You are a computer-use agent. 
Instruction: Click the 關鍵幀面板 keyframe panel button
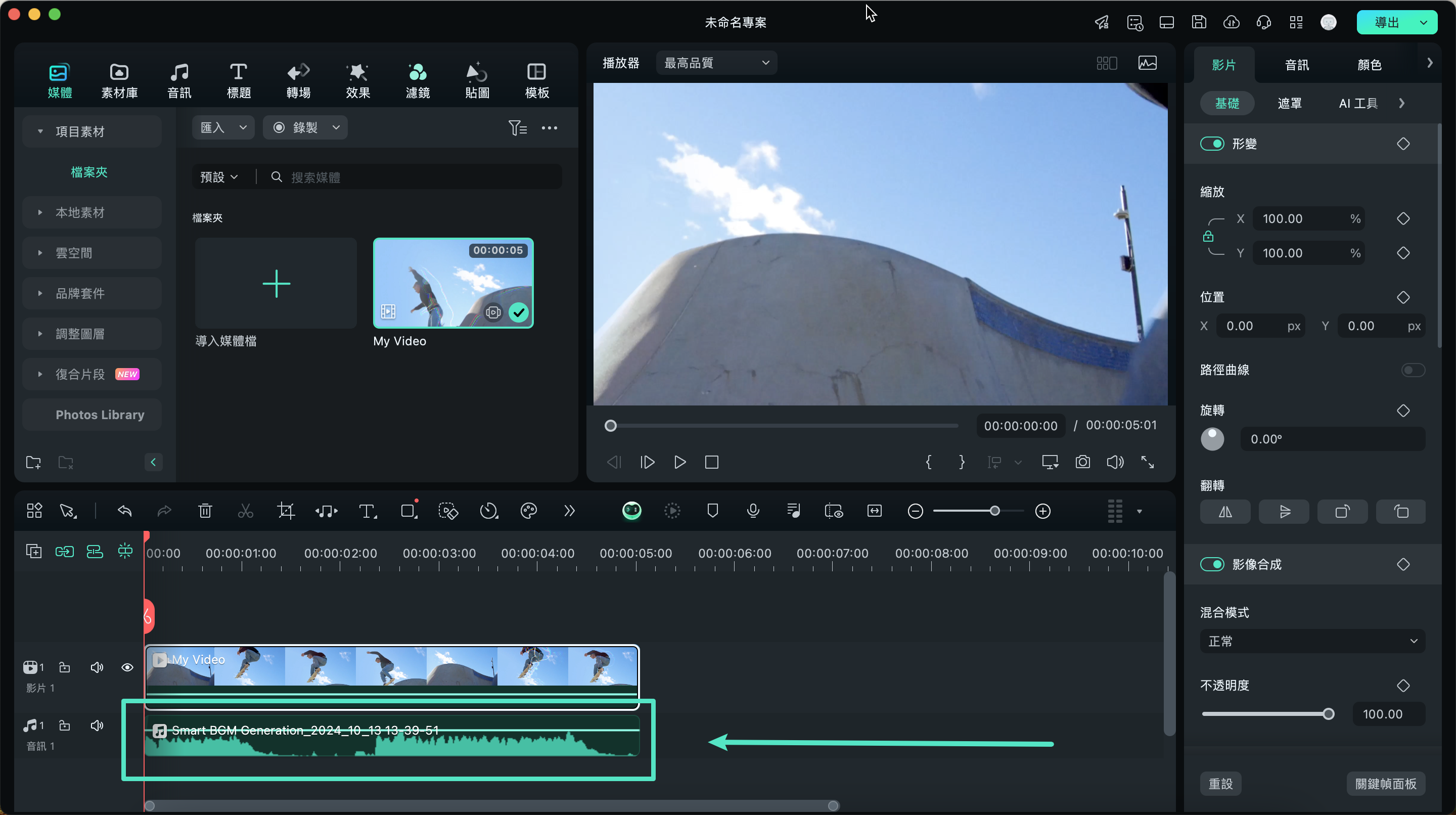pyautogui.click(x=1386, y=784)
